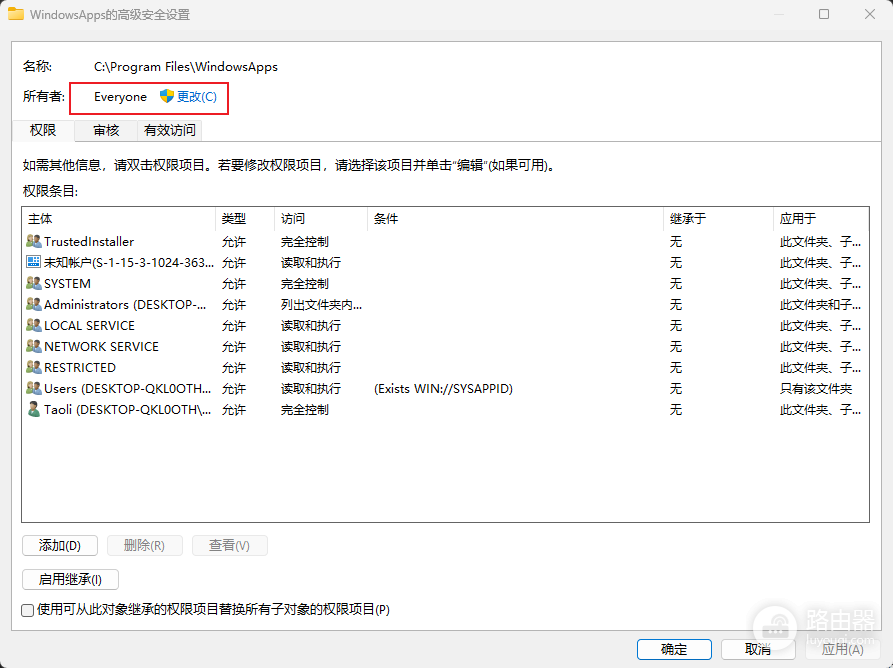The image size is (893, 668).
Task: Select the Users (DESKTOP-QKL0OTH... entry
Action: point(128,389)
